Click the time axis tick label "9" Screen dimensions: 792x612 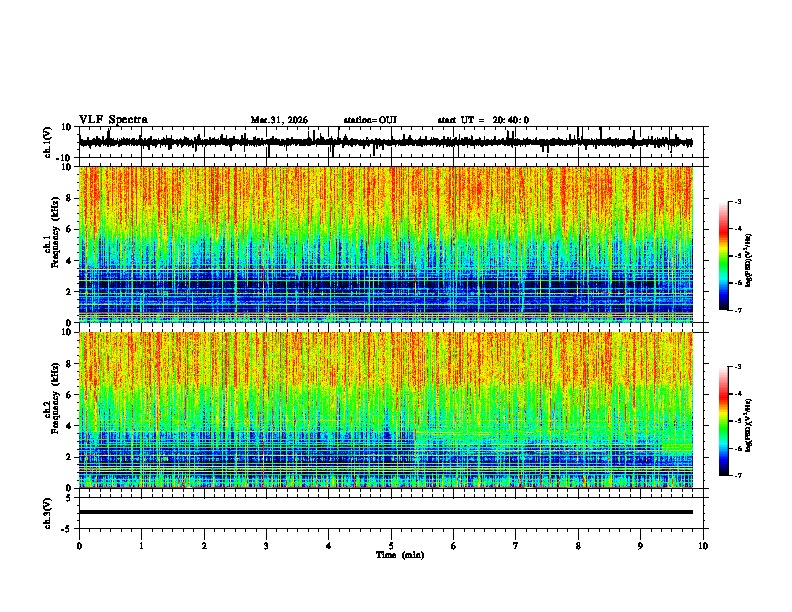[x=640, y=546]
